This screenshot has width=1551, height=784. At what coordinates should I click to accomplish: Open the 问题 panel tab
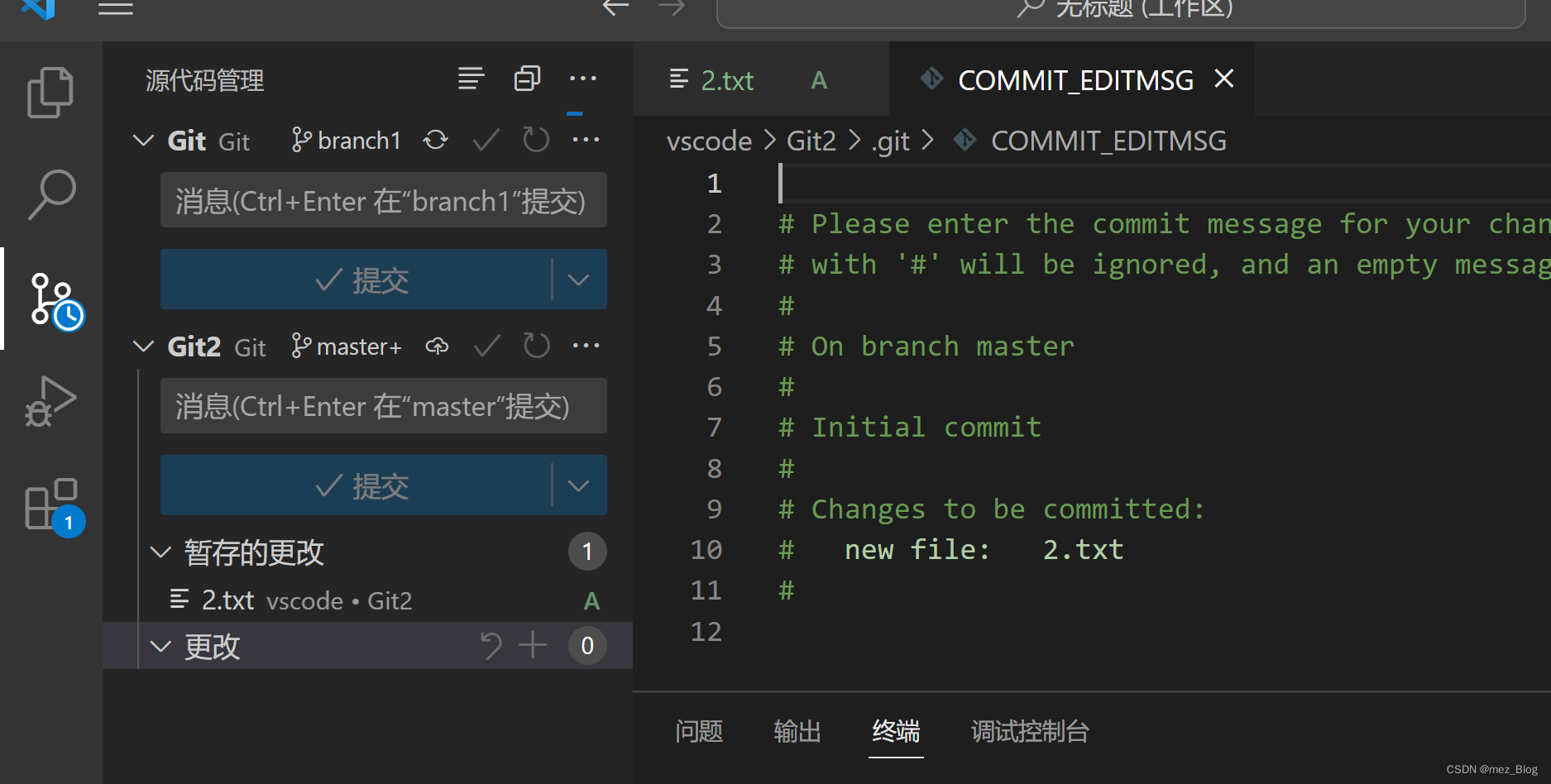(699, 731)
